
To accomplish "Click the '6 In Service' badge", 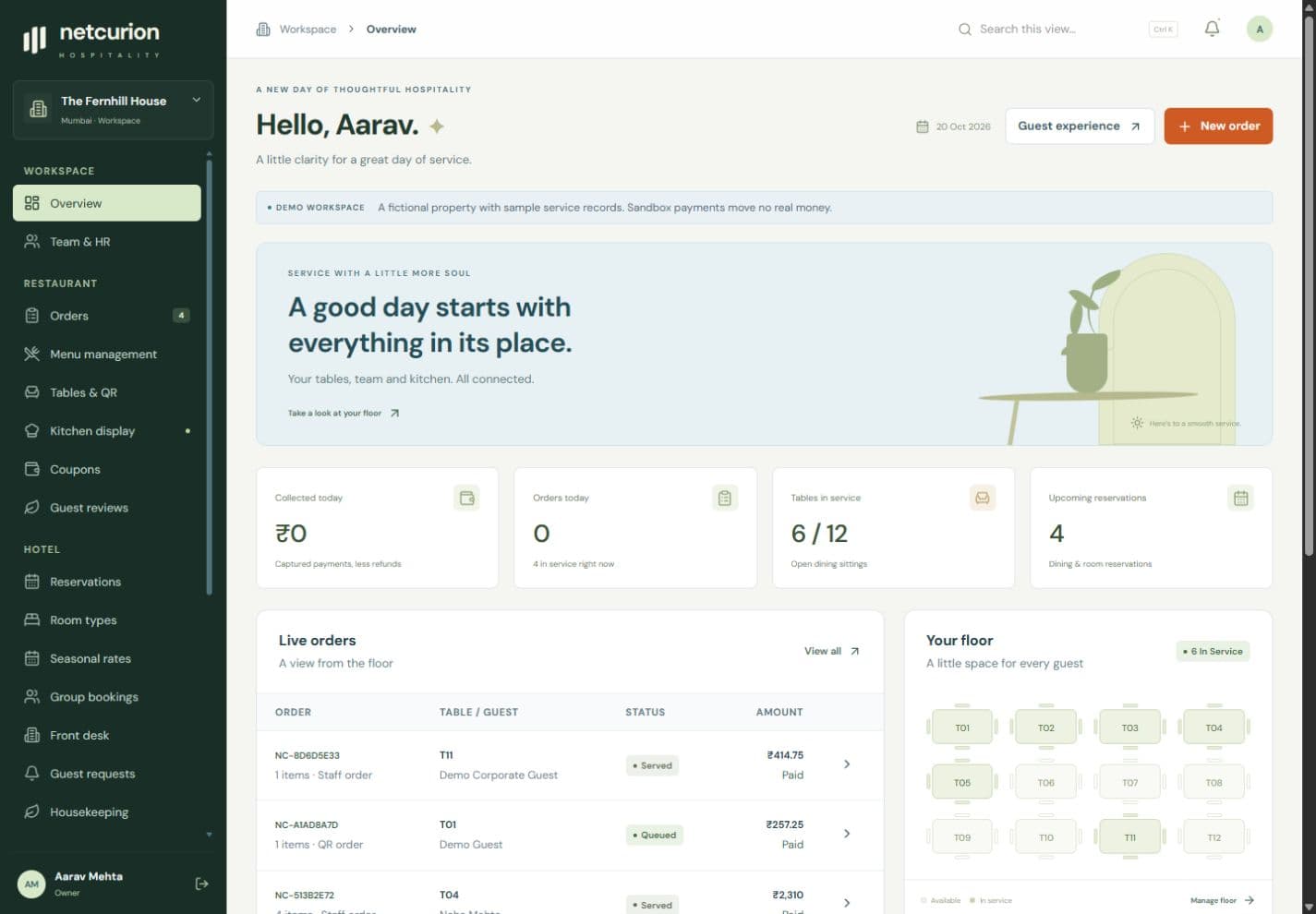I will tap(1213, 651).
